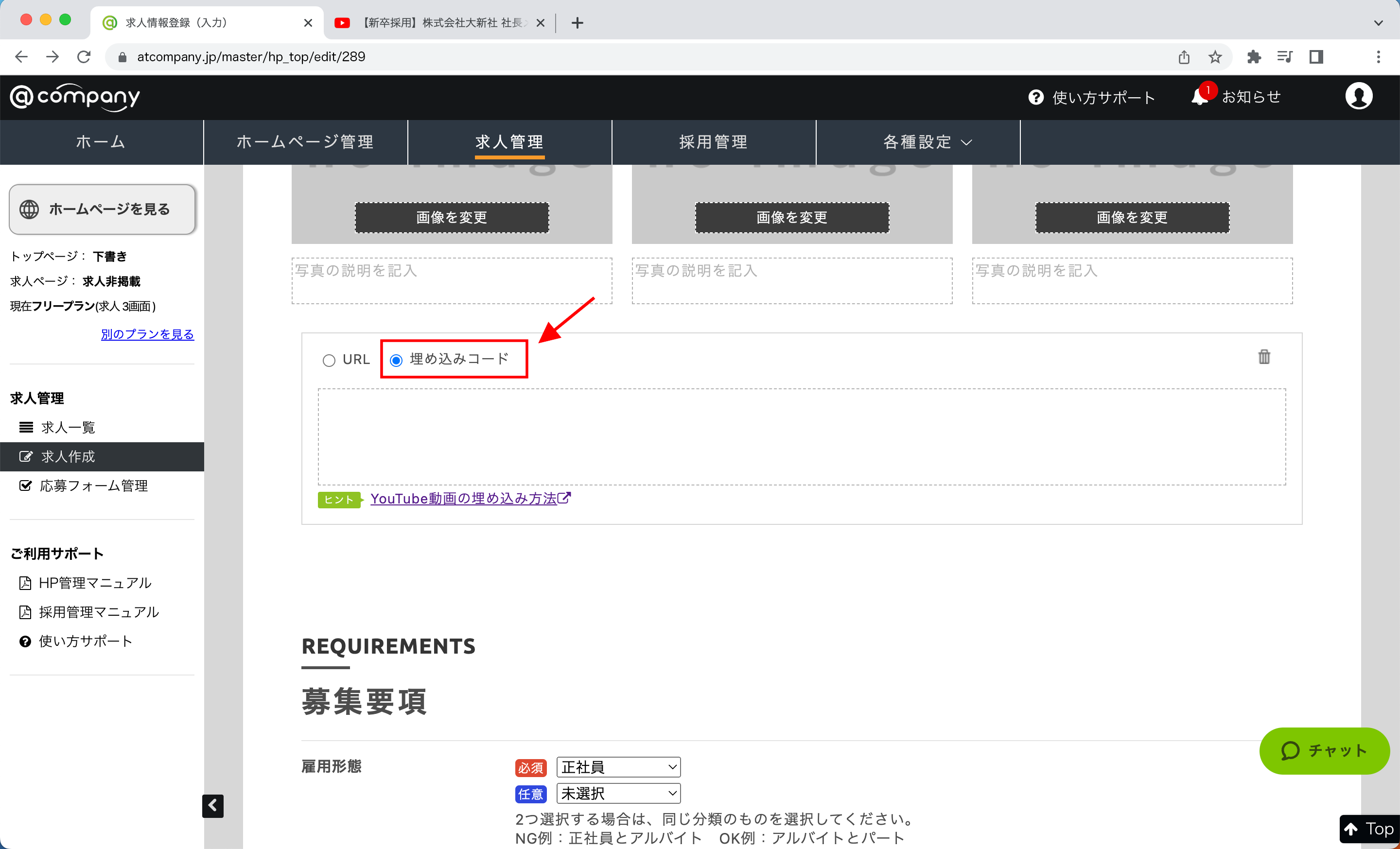Click the address bar URL
Image resolution: width=1400 pixels, height=849 pixels.
coord(251,57)
